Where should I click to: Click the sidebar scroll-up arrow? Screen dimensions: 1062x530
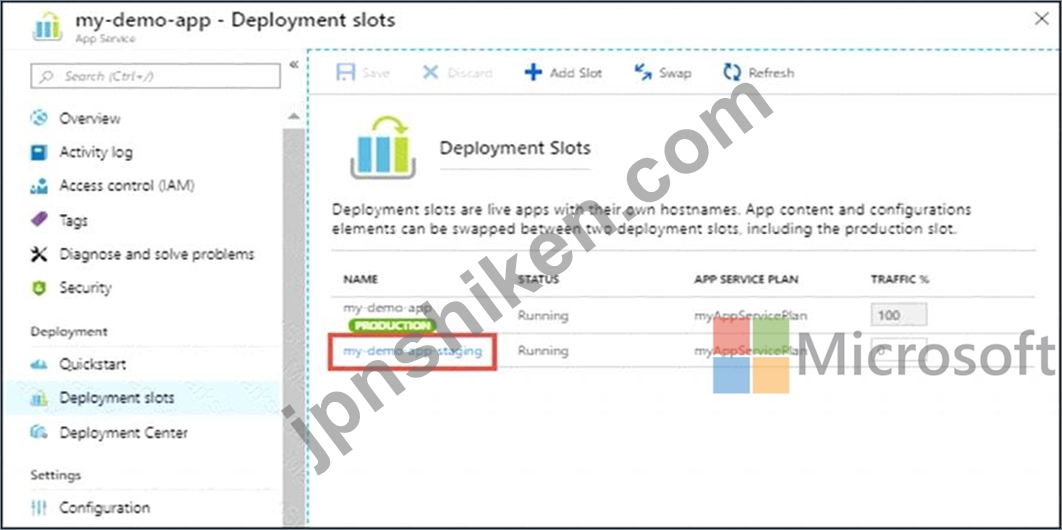(x=293, y=117)
